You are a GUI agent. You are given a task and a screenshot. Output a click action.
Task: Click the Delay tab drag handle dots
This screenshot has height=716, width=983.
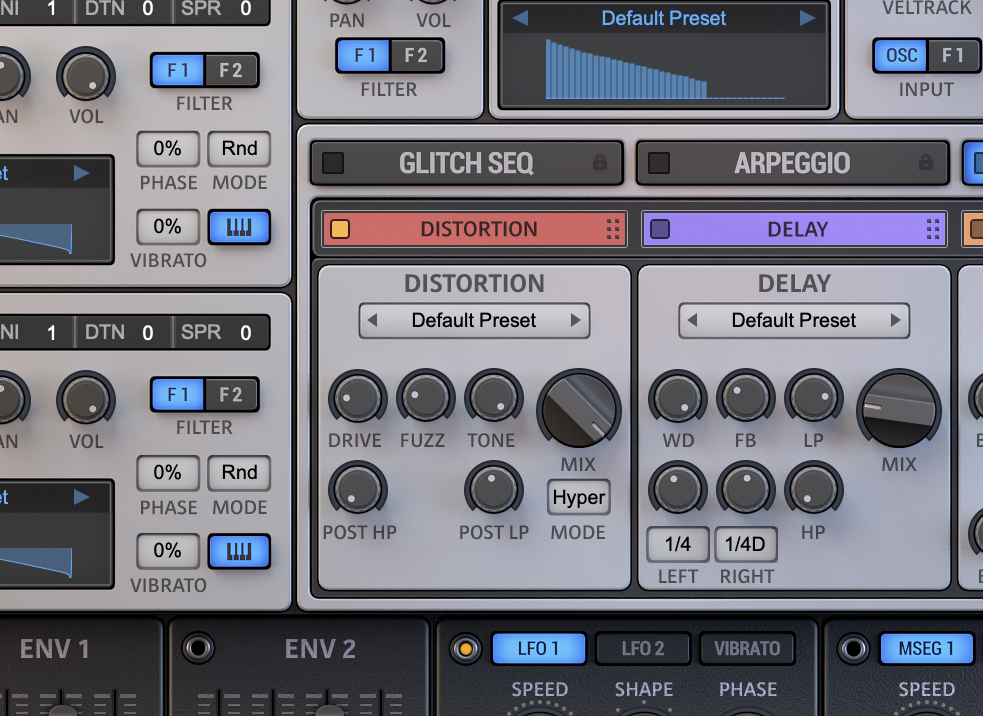pos(933,229)
